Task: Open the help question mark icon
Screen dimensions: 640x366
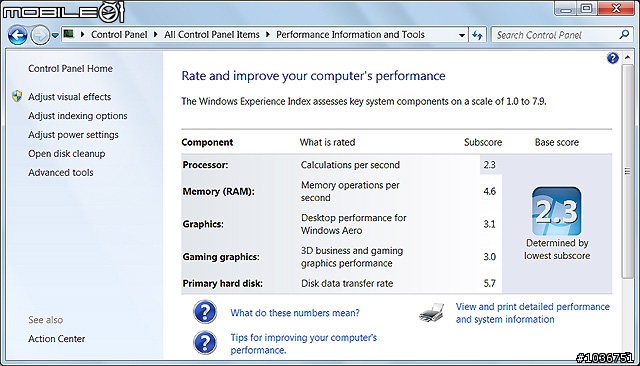Action: point(612,58)
